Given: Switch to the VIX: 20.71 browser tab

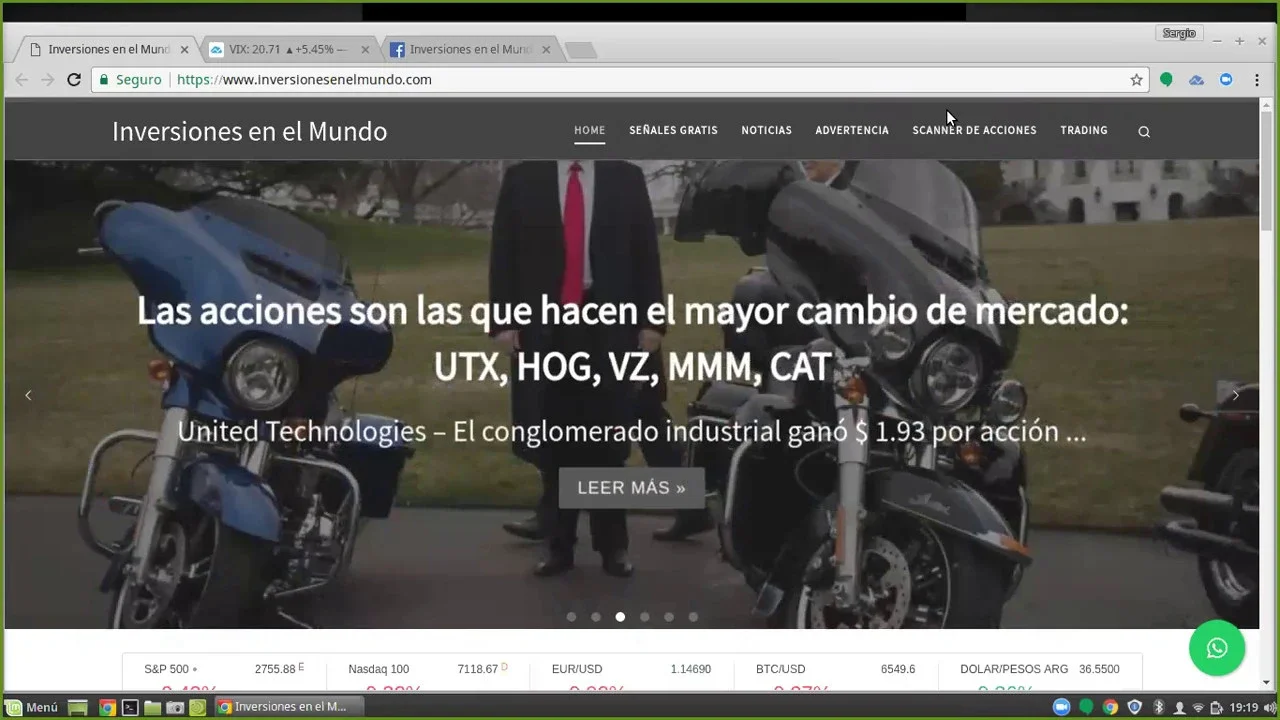Looking at the screenshot, I should pyautogui.click(x=285, y=49).
